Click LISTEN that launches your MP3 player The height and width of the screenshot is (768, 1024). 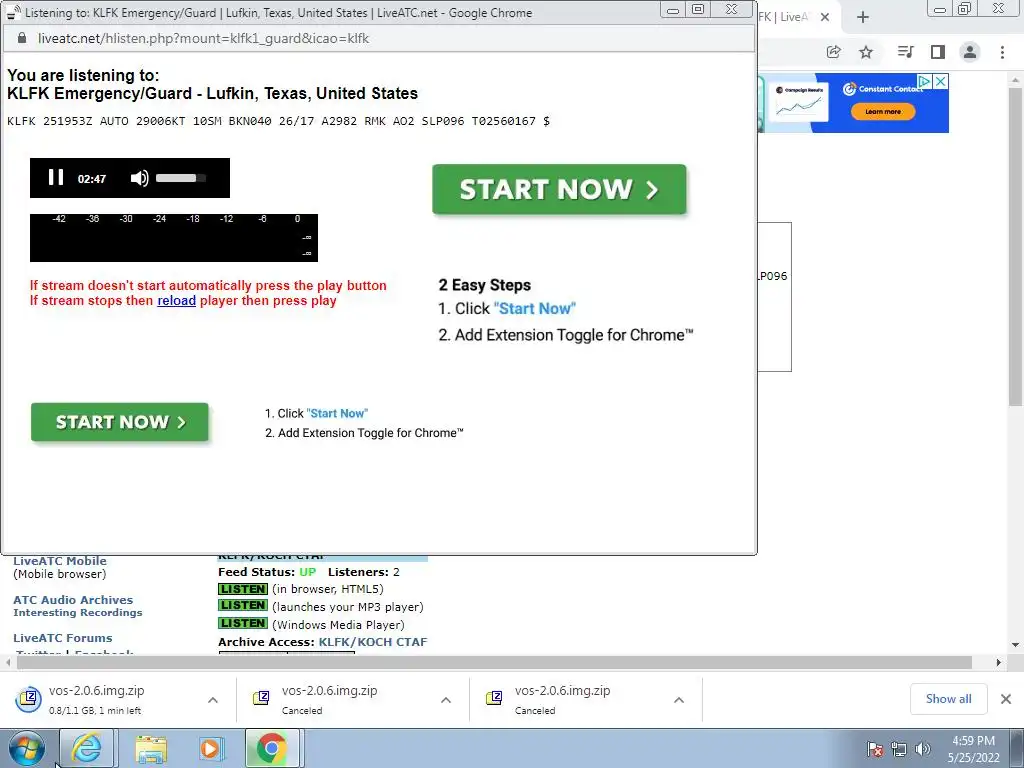coord(243,606)
